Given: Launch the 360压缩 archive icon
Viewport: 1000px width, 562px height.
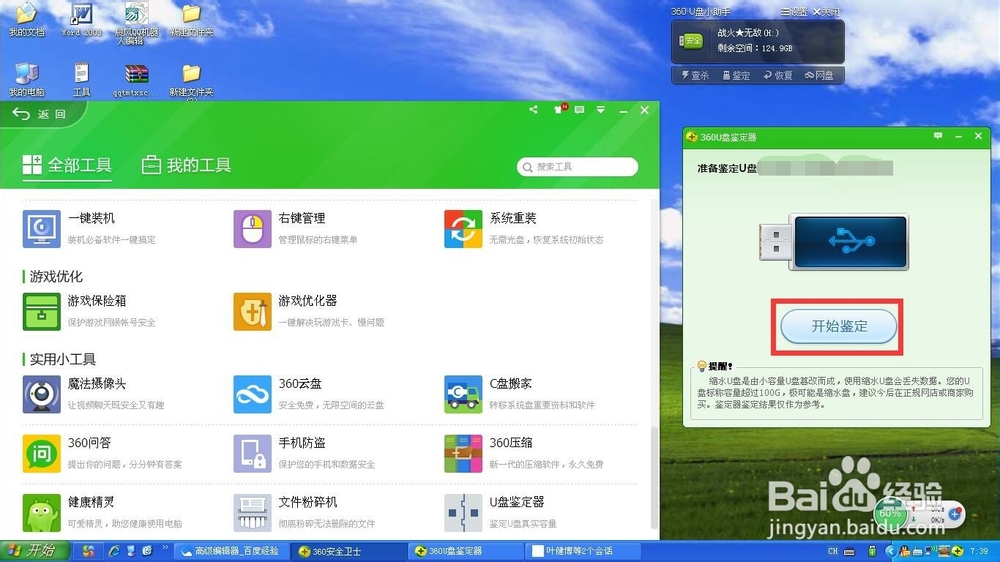Looking at the screenshot, I should [463, 454].
